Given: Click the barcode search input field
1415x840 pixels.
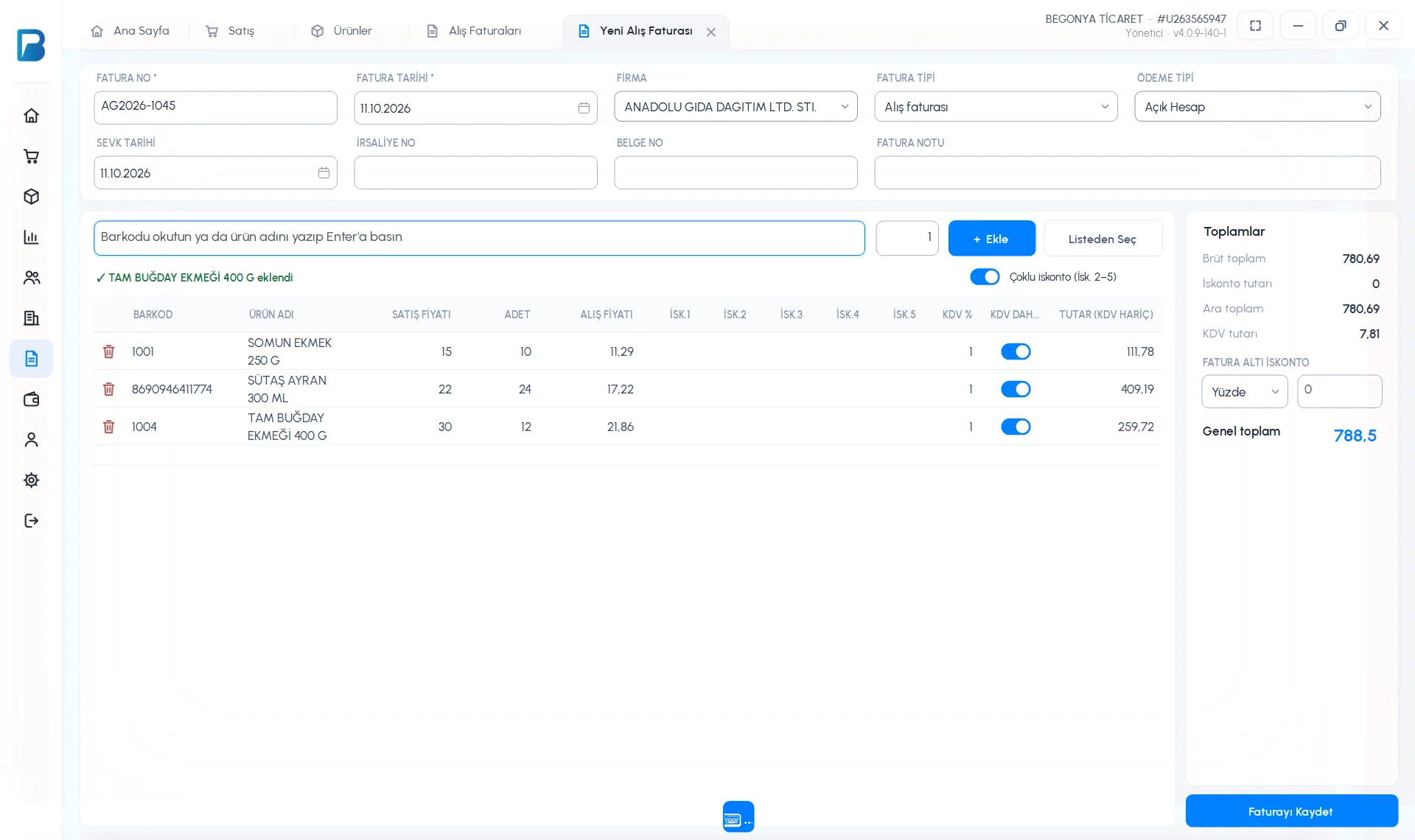Looking at the screenshot, I should click(x=479, y=238).
